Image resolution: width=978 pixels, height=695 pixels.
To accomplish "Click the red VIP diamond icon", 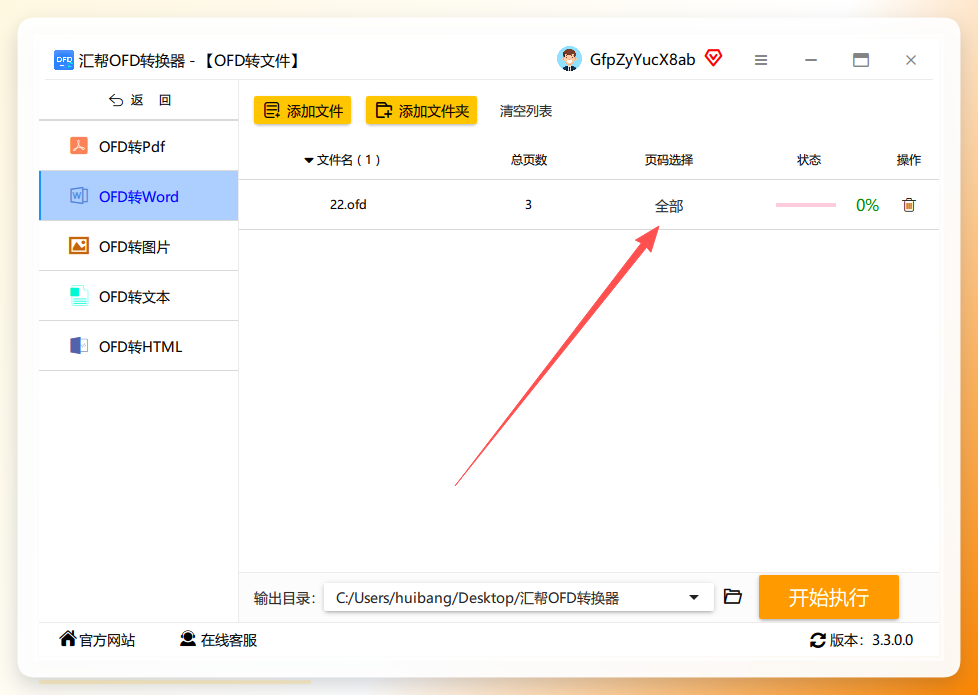I will click(714, 58).
